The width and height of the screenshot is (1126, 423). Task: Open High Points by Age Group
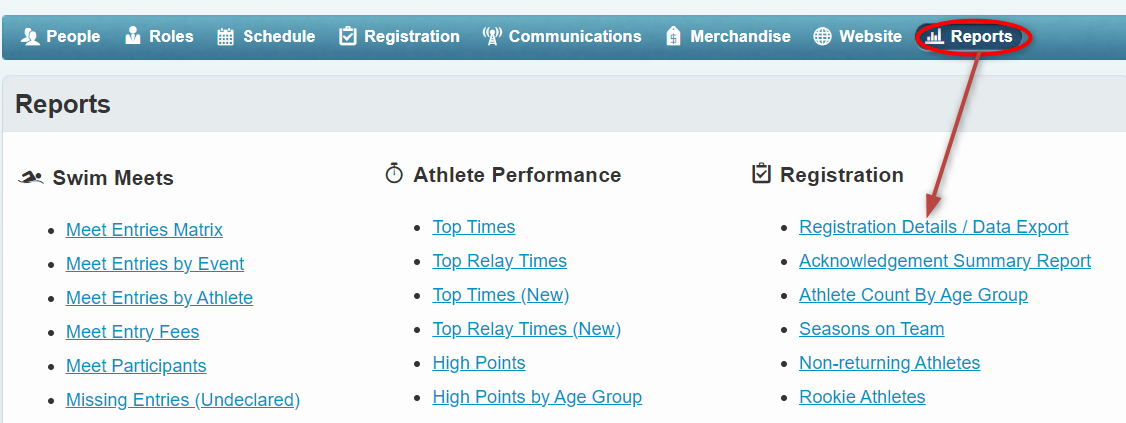[x=537, y=397]
